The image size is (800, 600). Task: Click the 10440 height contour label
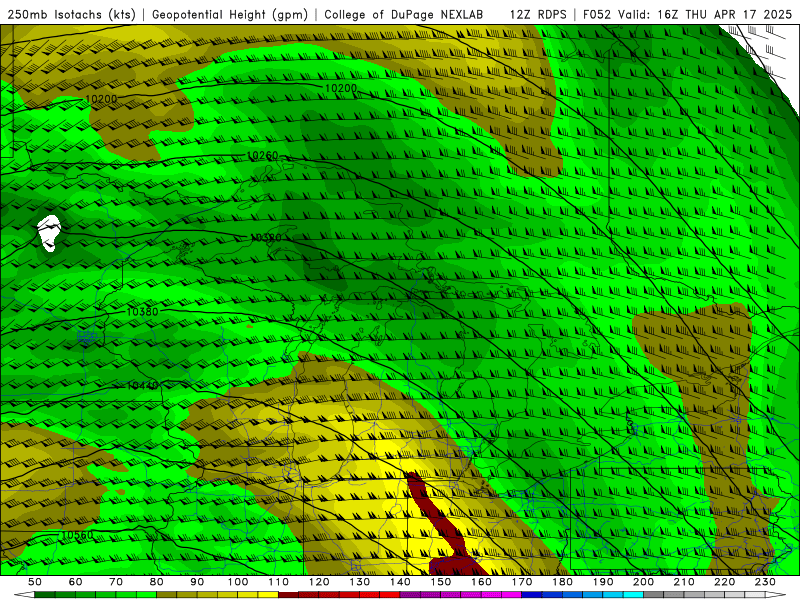pyautogui.click(x=142, y=386)
